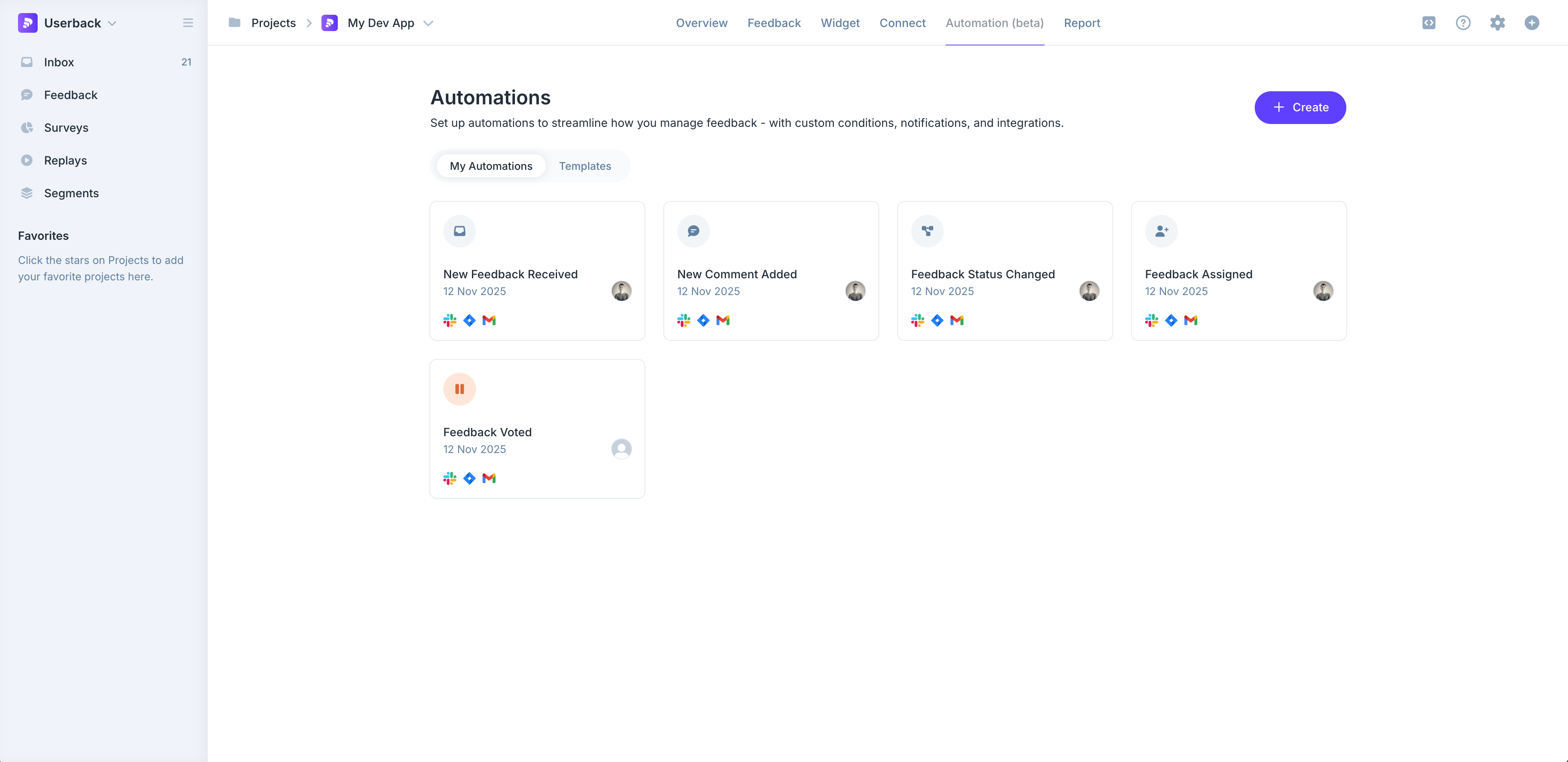The width and height of the screenshot is (1568, 762).
Task: Open settings gear icon
Action: point(1497,23)
